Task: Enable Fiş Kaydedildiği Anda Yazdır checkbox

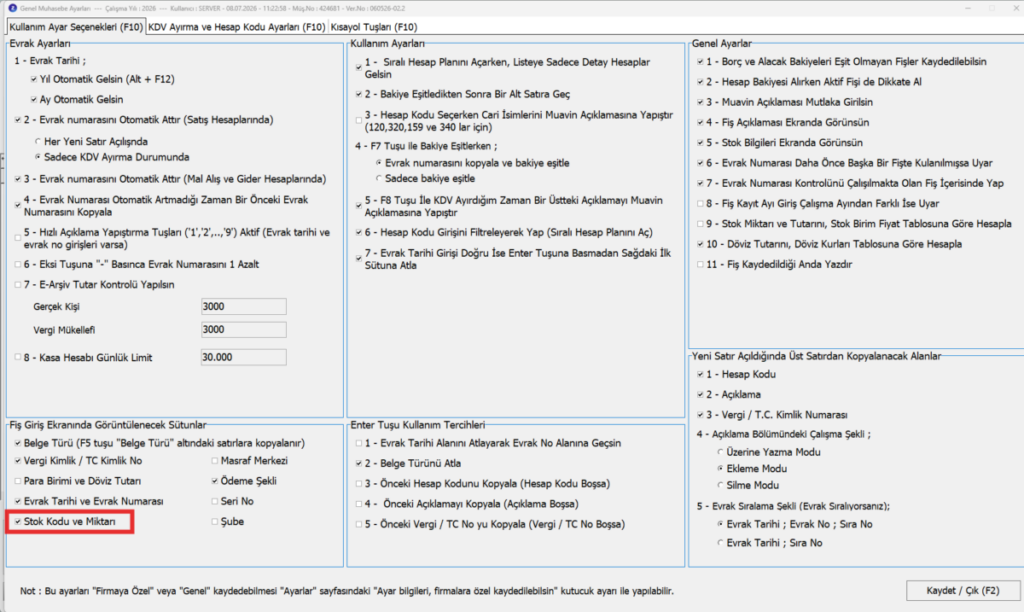Action: coord(700,265)
